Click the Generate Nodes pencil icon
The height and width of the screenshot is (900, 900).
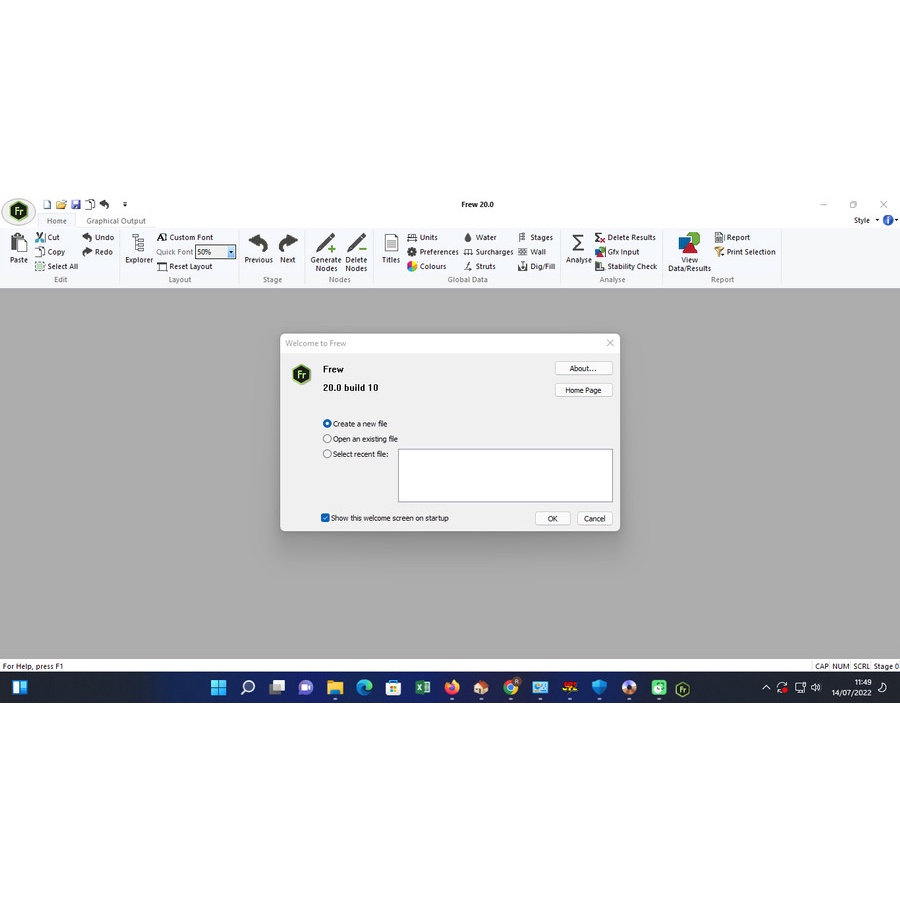(x=325, y=243)
